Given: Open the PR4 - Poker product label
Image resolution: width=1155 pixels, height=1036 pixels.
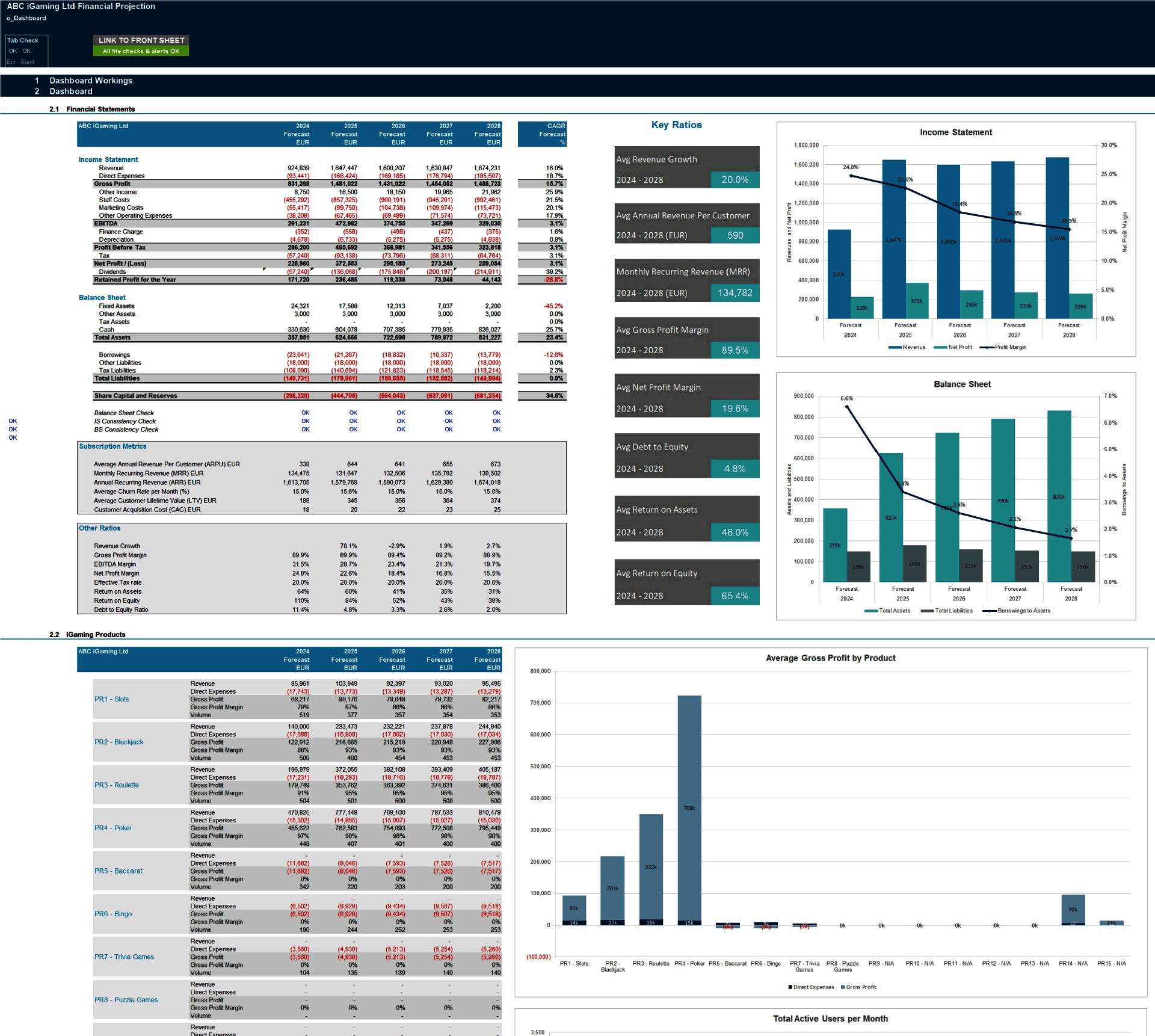Looking at the screenshot, I should [113, 828].
